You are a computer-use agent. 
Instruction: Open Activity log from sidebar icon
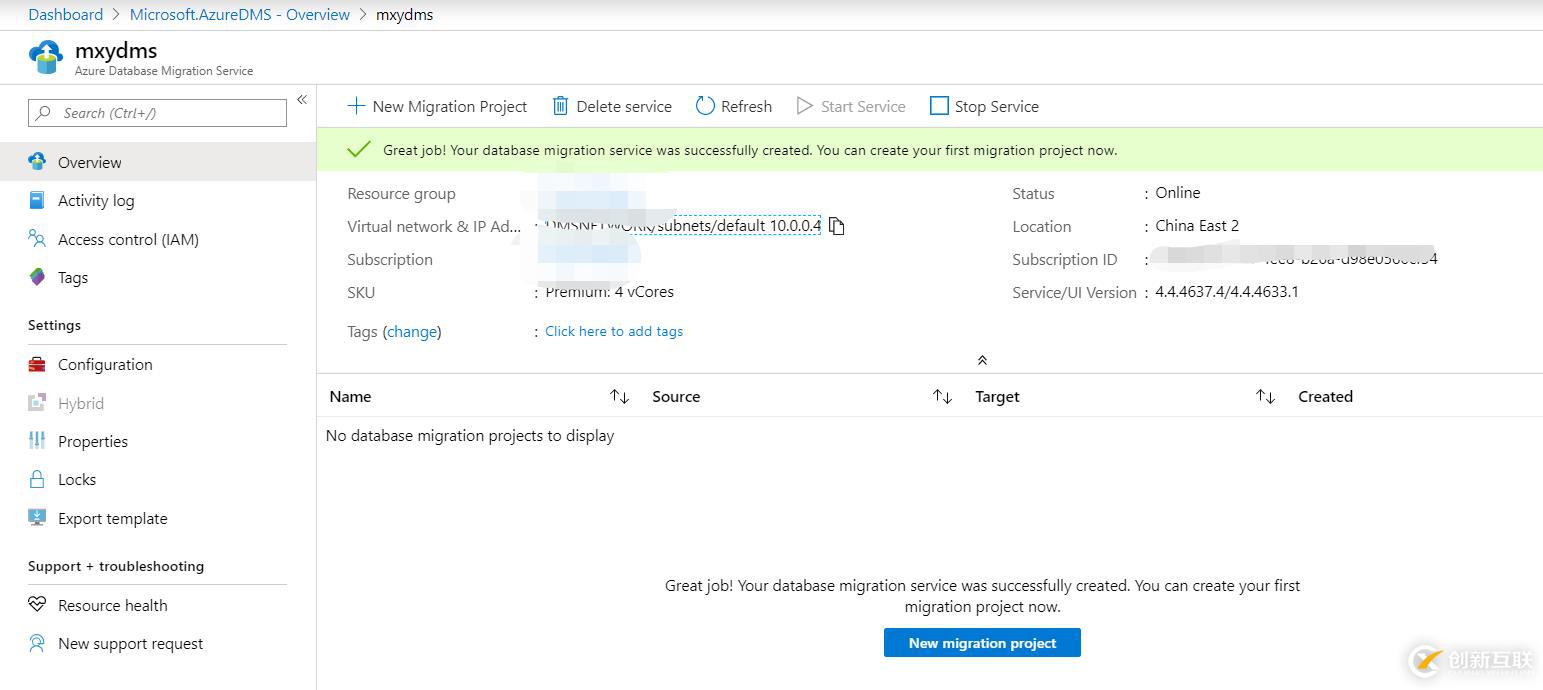tap(37, 200)
